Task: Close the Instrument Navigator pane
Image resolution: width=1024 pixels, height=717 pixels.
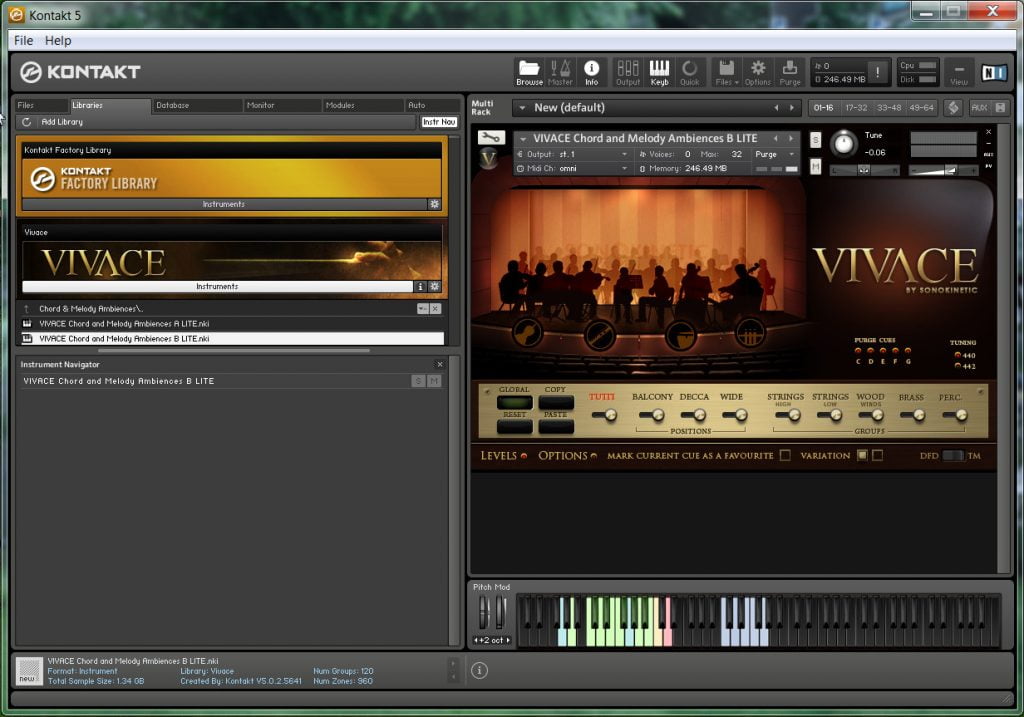Action: coord(440,364)
